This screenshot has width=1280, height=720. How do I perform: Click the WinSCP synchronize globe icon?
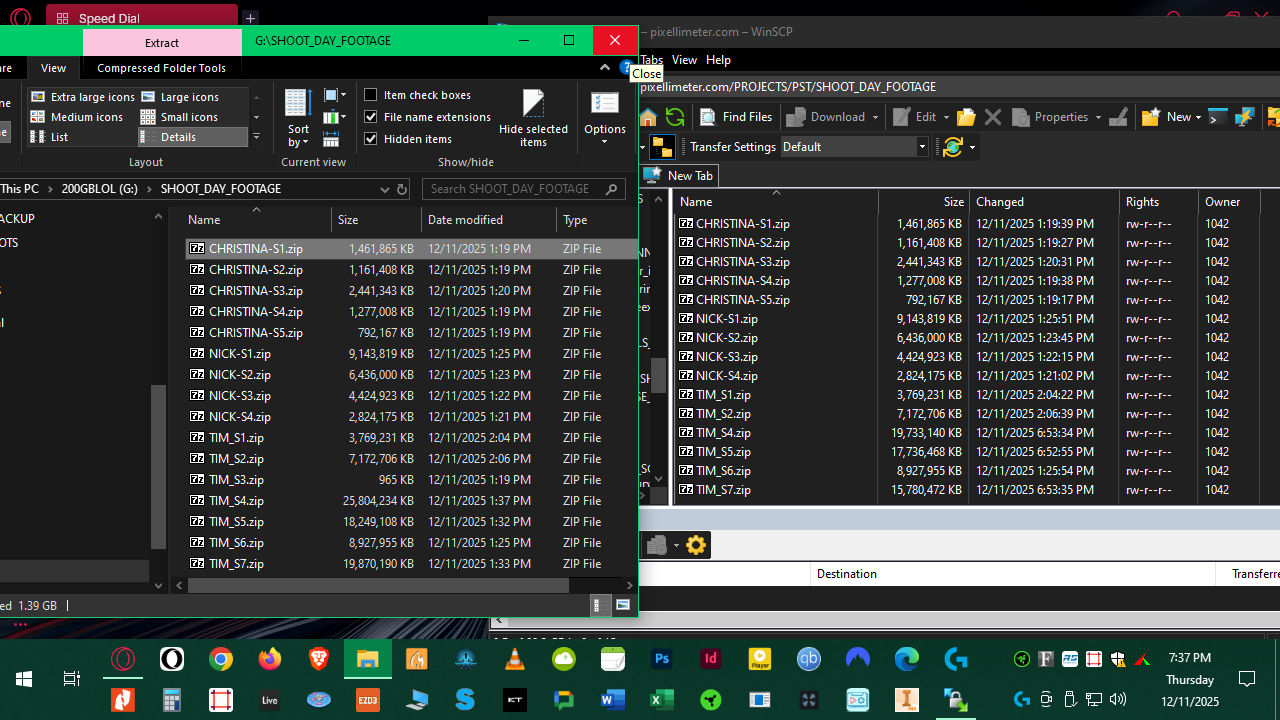pos(952,147)
